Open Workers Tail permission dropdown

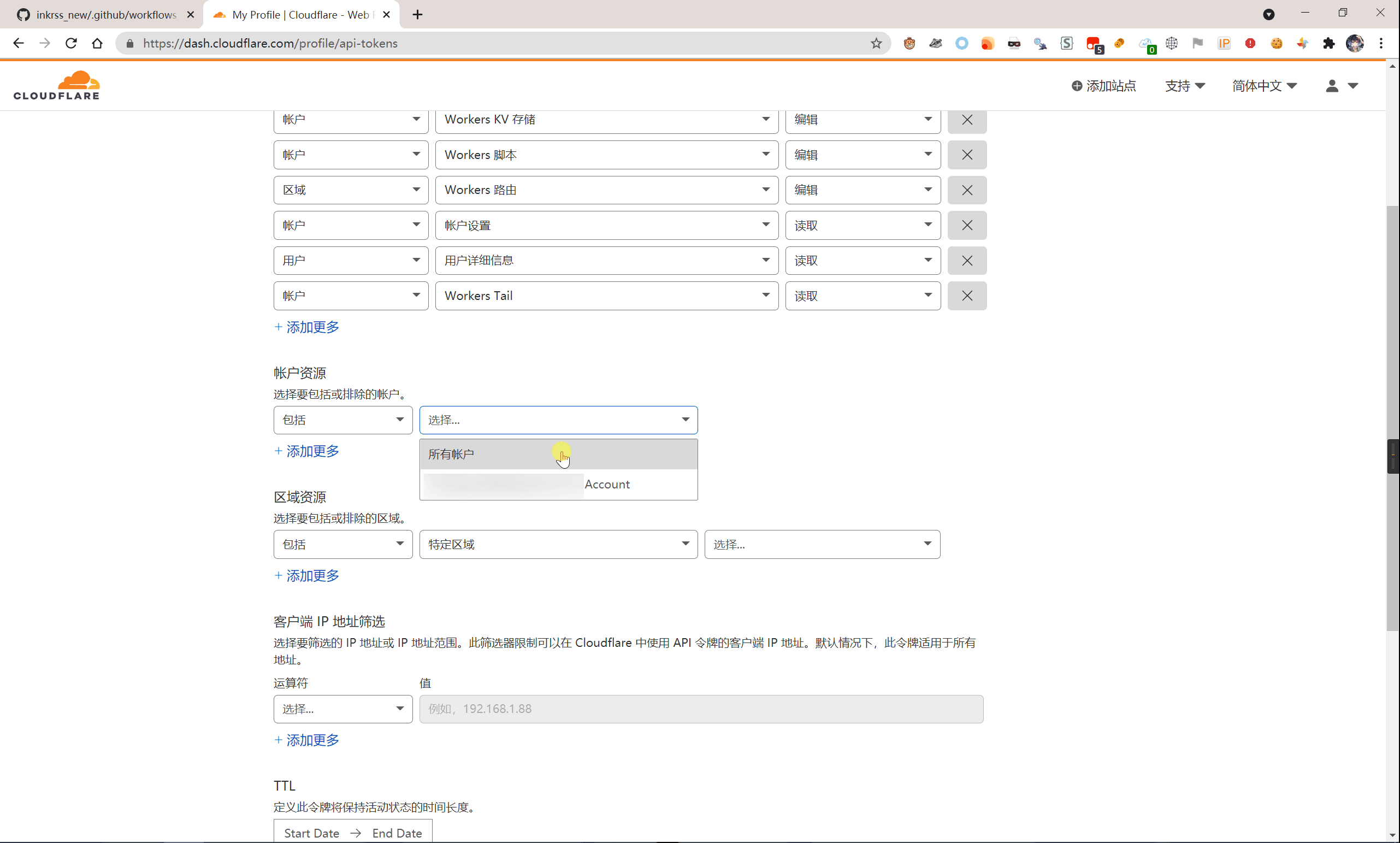coord(606,296)
